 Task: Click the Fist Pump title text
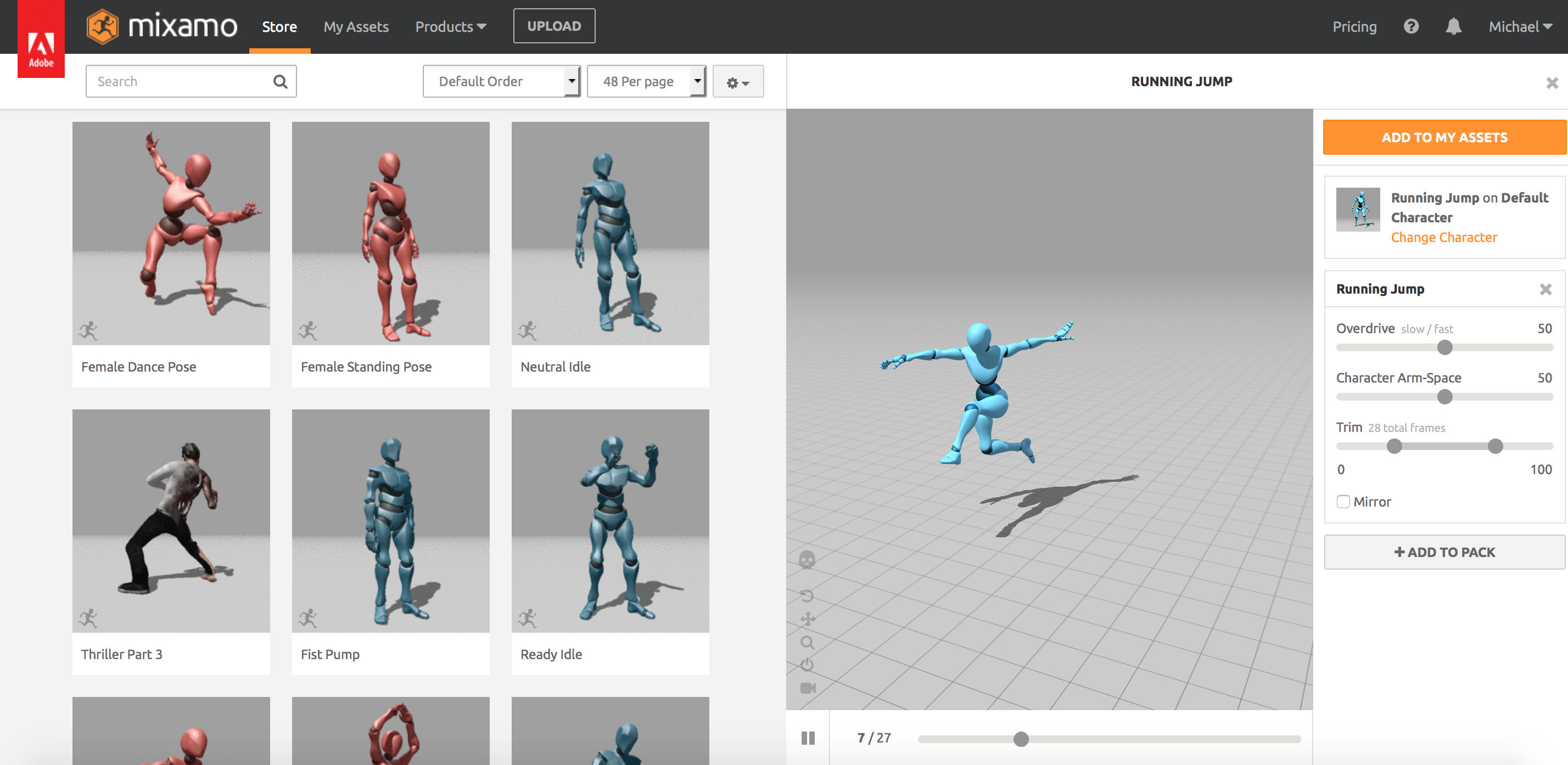330,654
